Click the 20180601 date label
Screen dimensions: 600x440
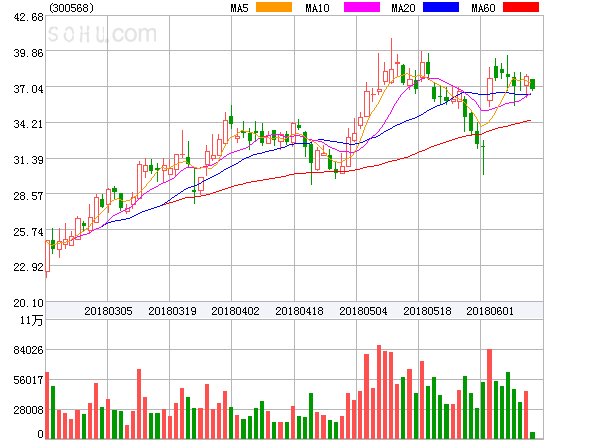pyautogui.click(x=490, y=311)
